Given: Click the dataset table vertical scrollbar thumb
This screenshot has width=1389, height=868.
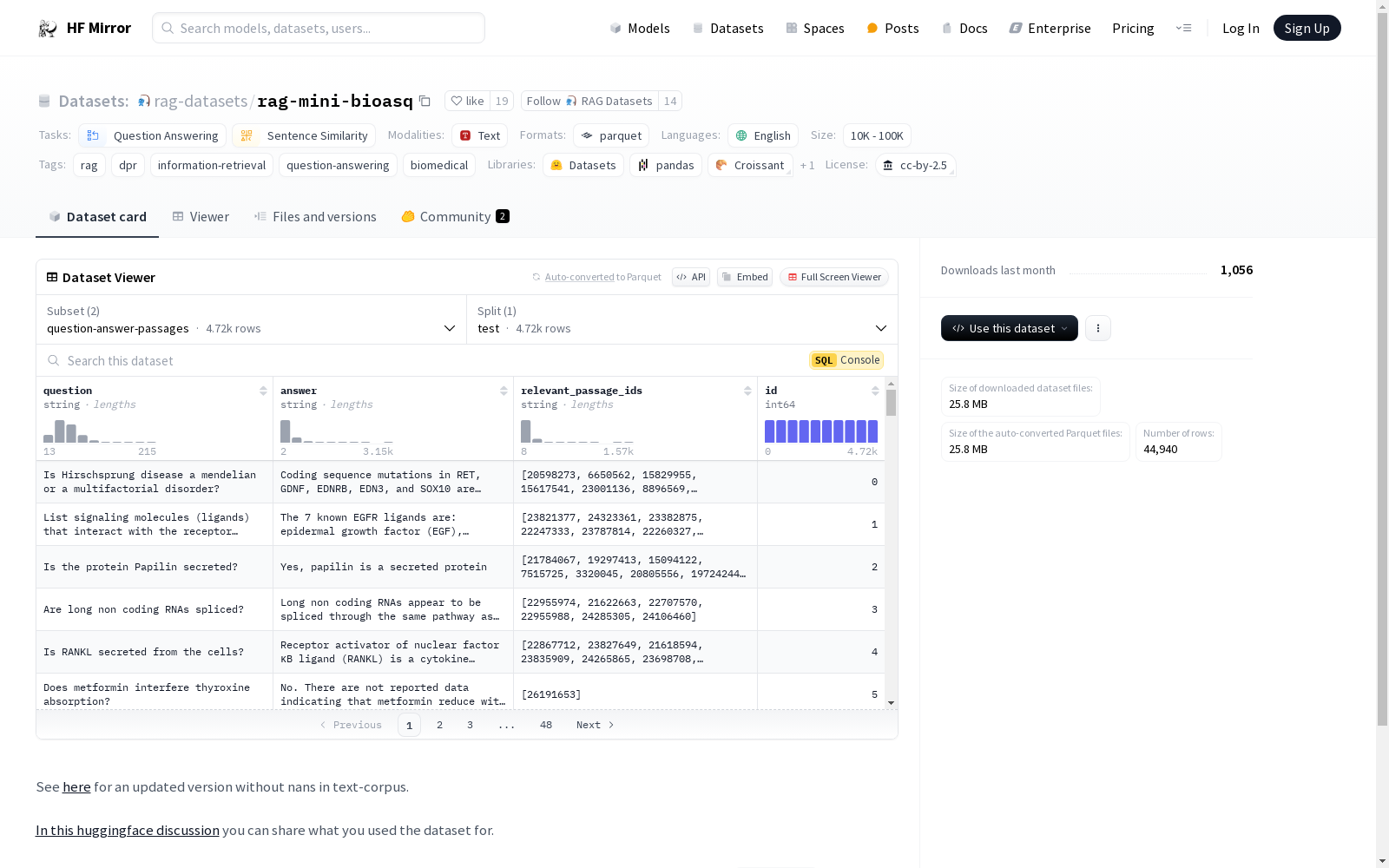Looking at the screenshot, I should point(891,403).
